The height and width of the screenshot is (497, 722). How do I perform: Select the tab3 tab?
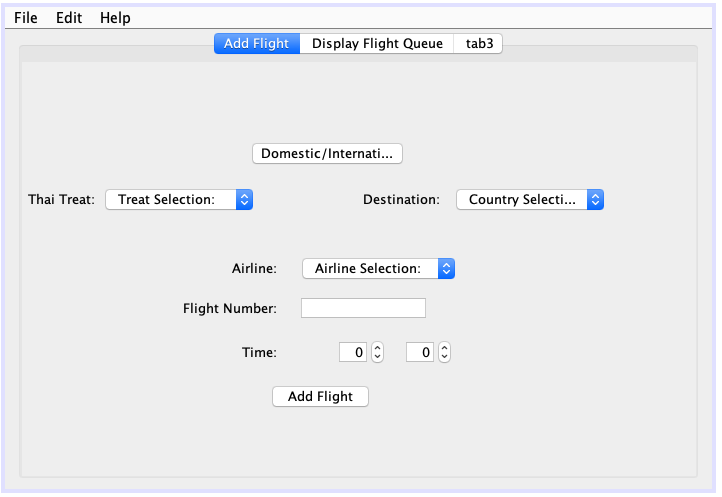coord(478,44)
